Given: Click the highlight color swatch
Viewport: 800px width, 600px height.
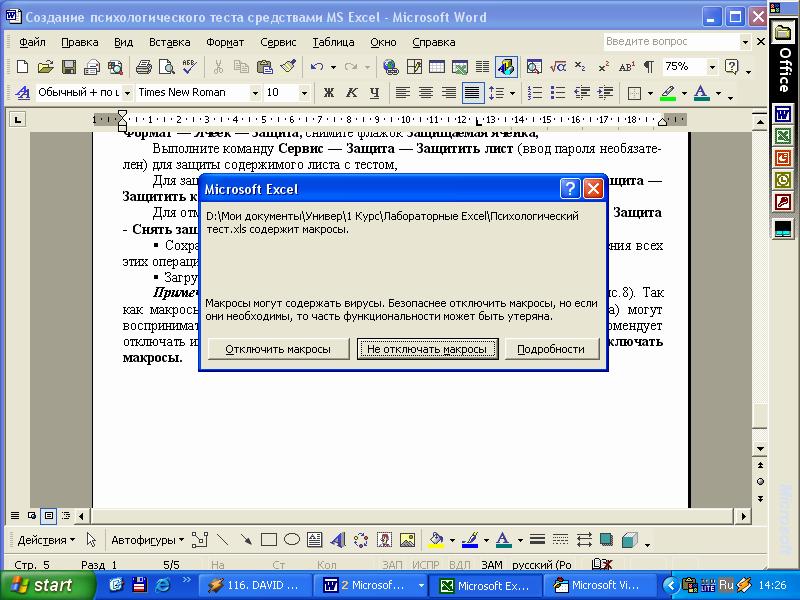Looking at the screenshot, I should 668,93.
